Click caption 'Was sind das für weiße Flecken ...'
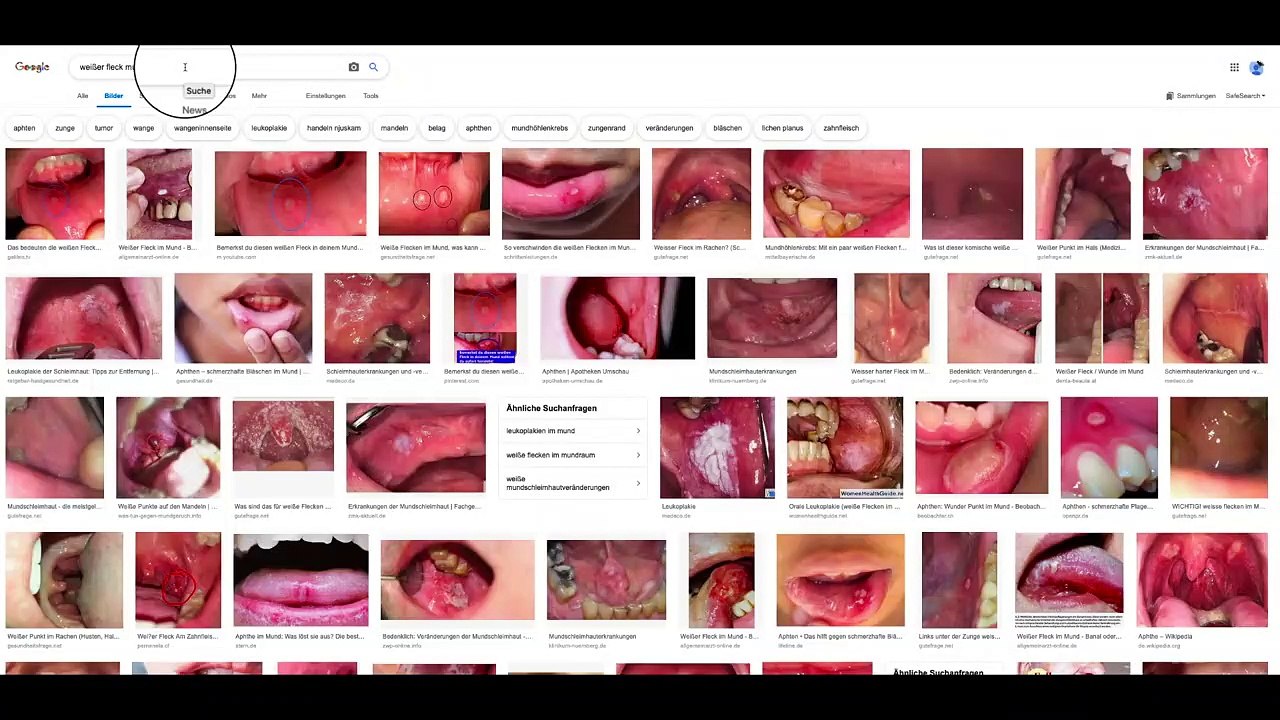 pos(282,507)
